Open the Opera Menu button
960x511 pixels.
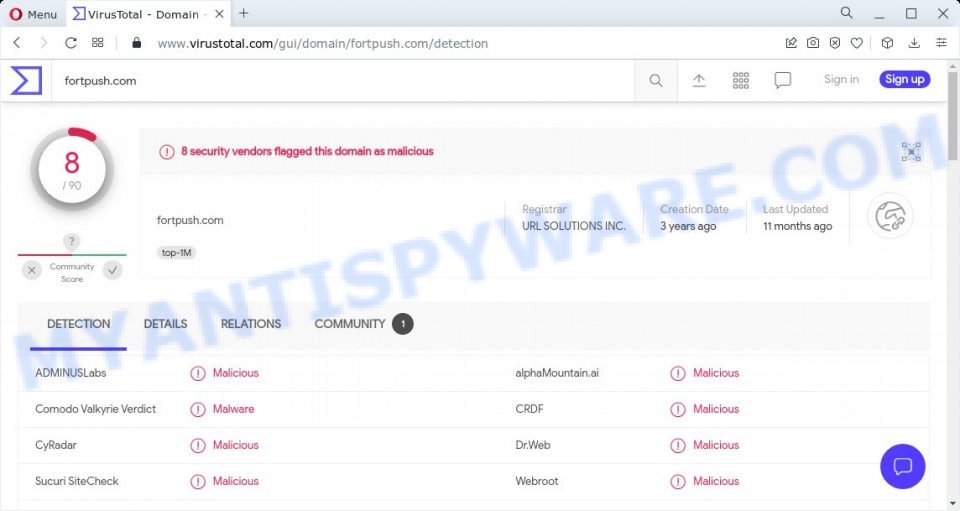pyautogui.click(x=33, y=14)
